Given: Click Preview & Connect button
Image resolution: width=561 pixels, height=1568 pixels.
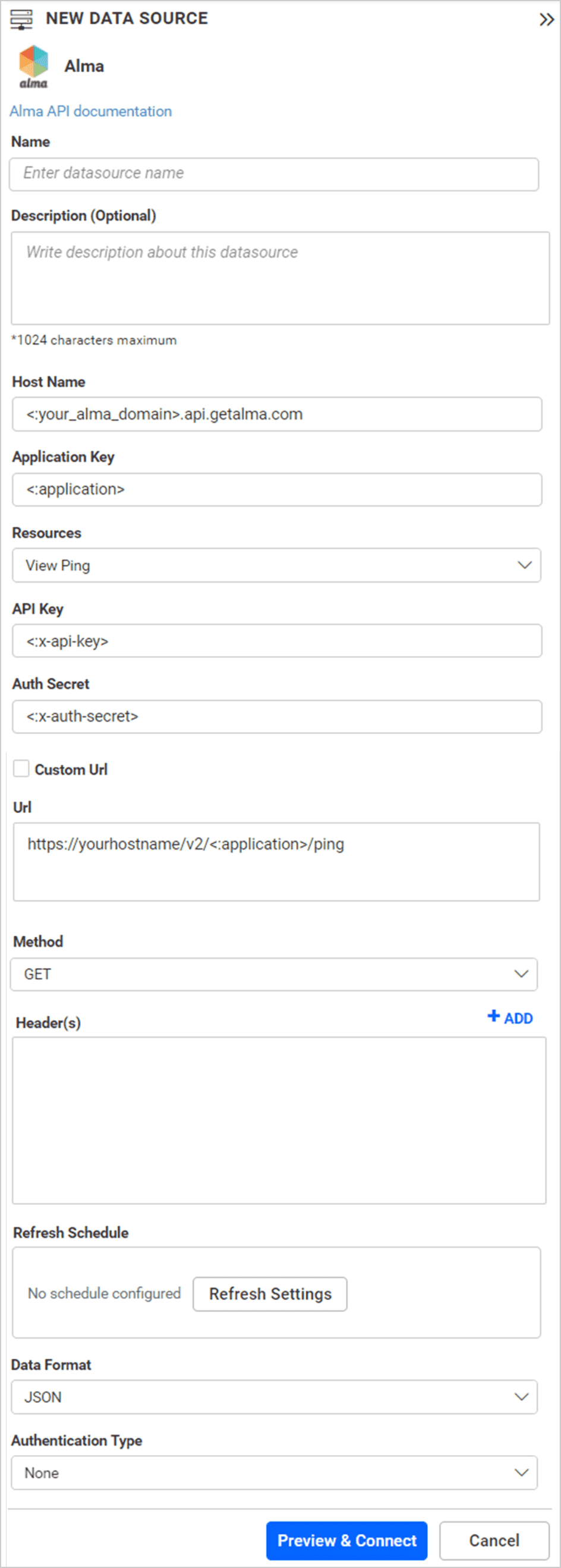Looking at the screenshot, I should pos(347,1541).
